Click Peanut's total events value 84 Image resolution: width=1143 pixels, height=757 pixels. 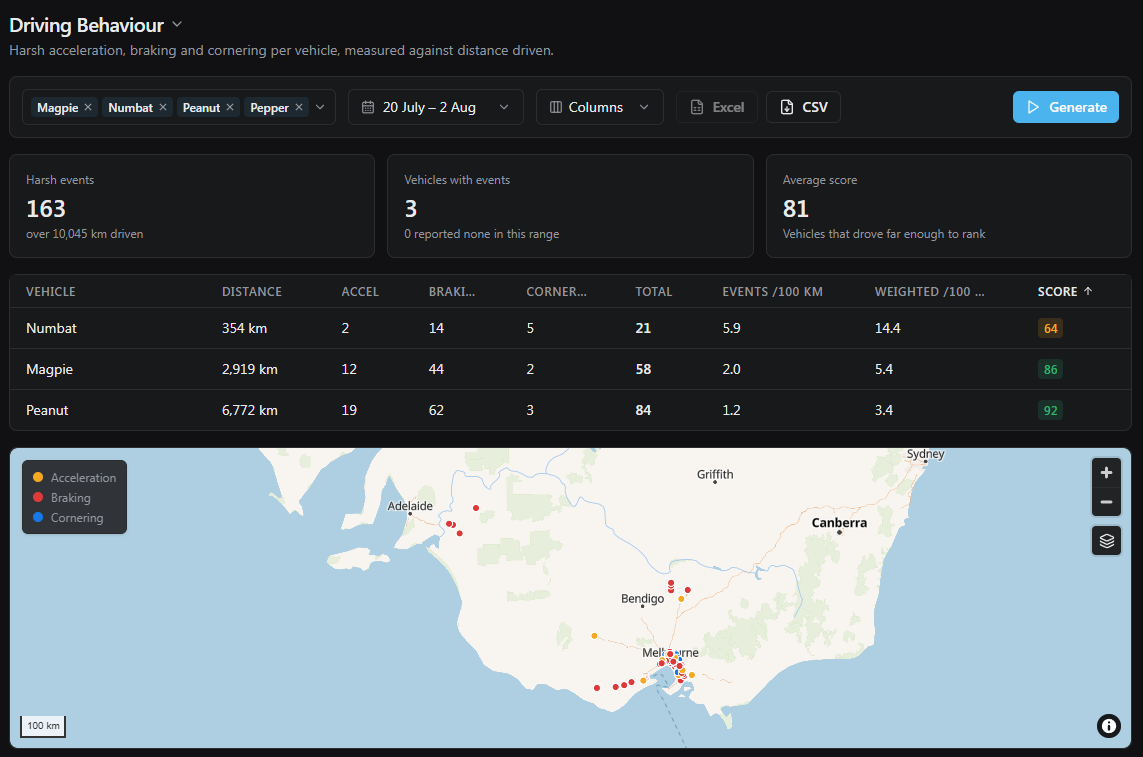click(643, 410)
